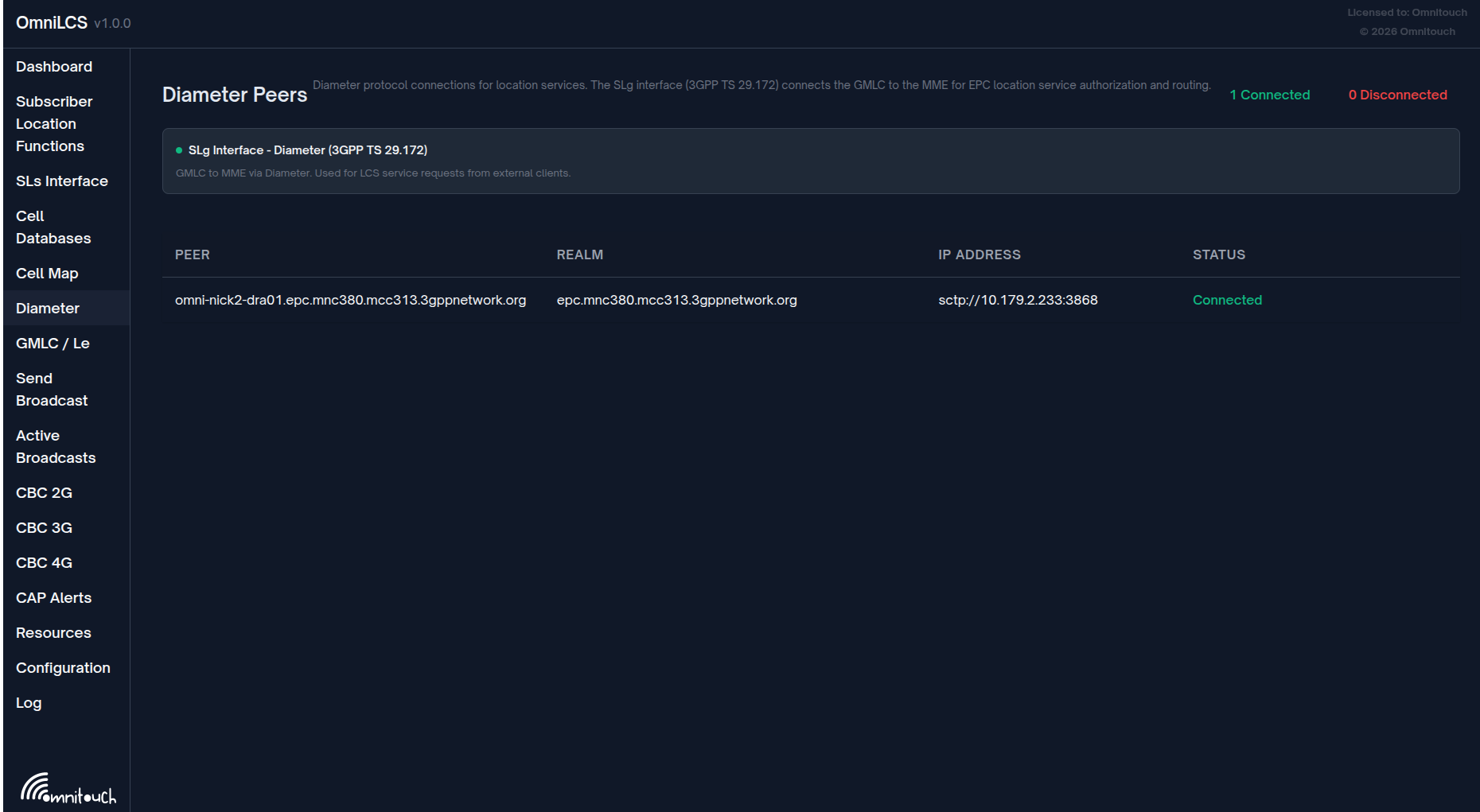The width and height of the screenshot is (1480, 812).
Task: Click the Omnitouch logo in the sidebar
Action: coord(68,788)
